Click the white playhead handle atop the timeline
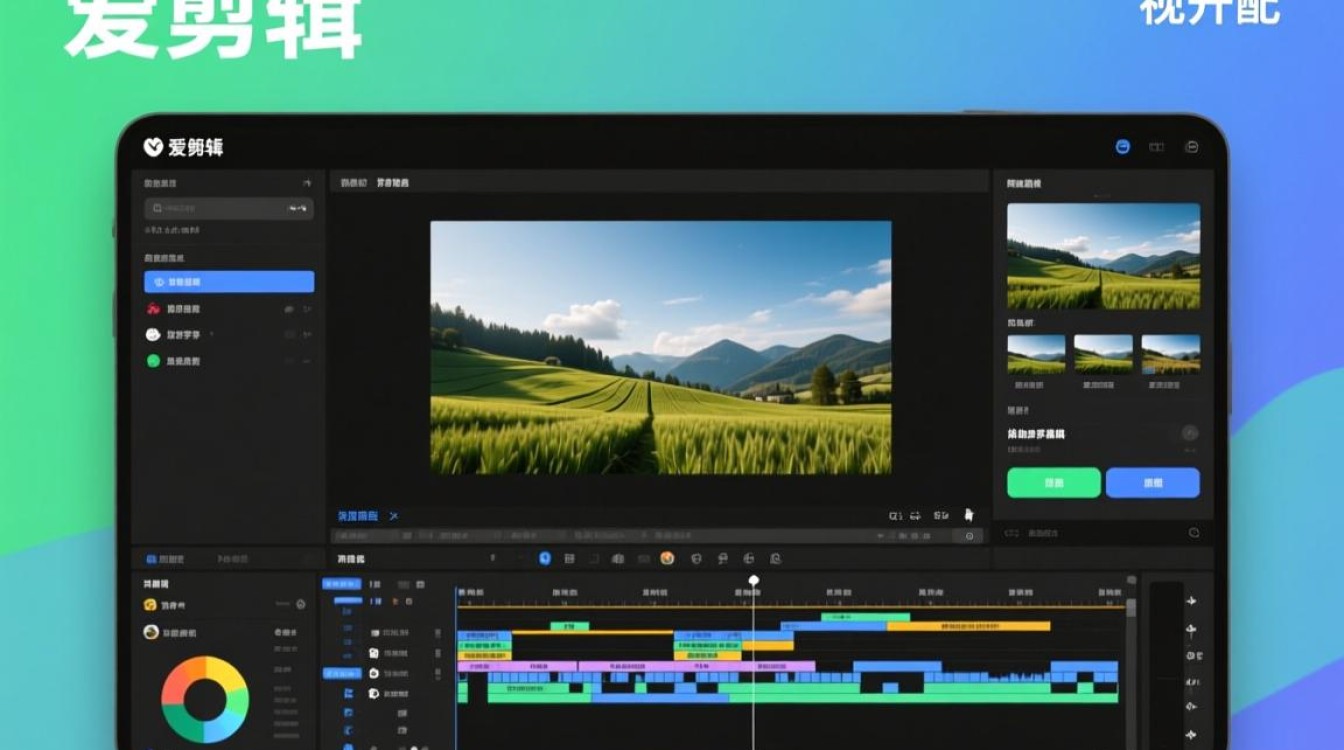The image size is (1344, 750). coord(753,580)
